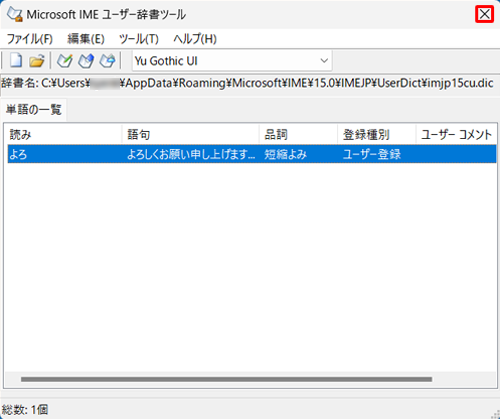This screenshot has height=419, width=500.
Task: Click the ユーザー コメント column header
Action: pos(456,135)
